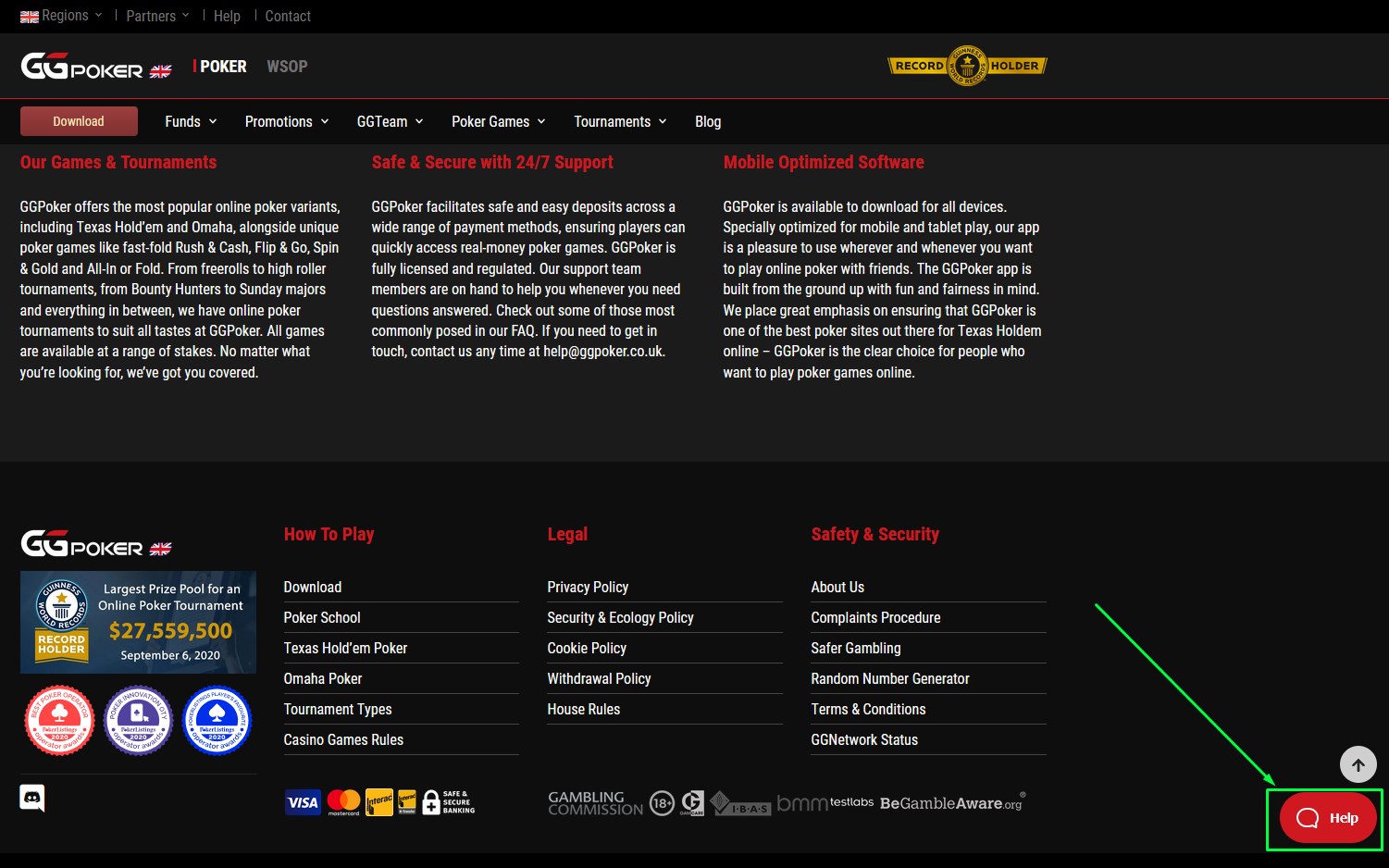Click the BeGambleAware.org logo
Image resolution: width=1389 pixels, height=868 pixels.
(x=952, y=802)
